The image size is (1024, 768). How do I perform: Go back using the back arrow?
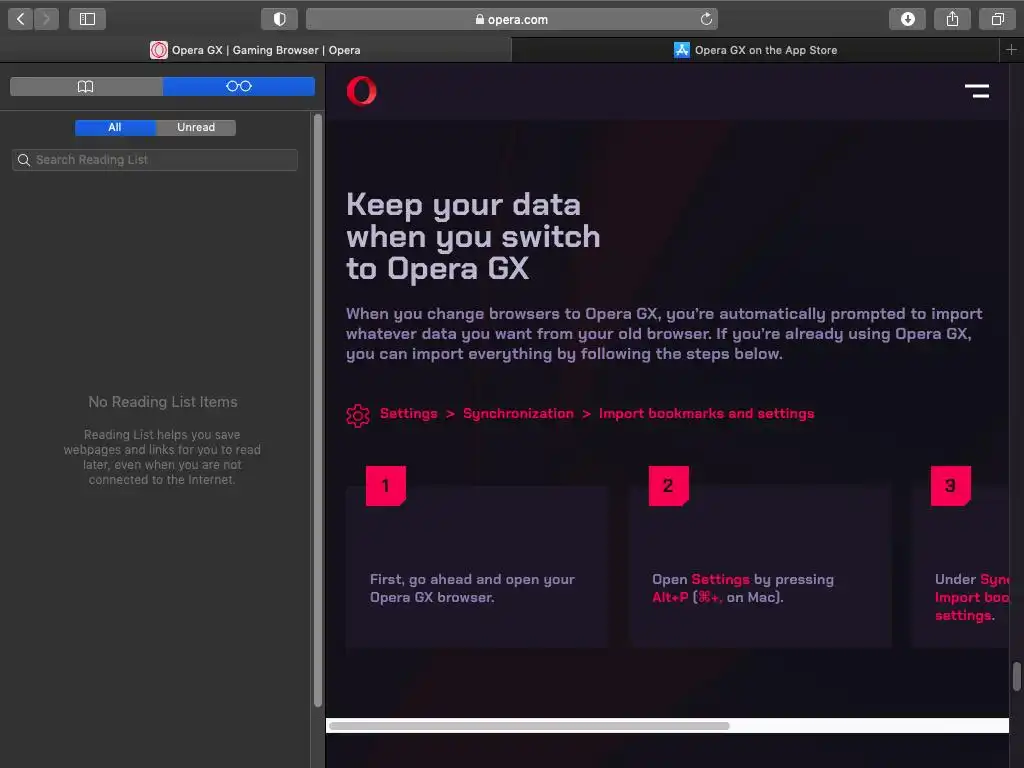[x=20, y=19]
